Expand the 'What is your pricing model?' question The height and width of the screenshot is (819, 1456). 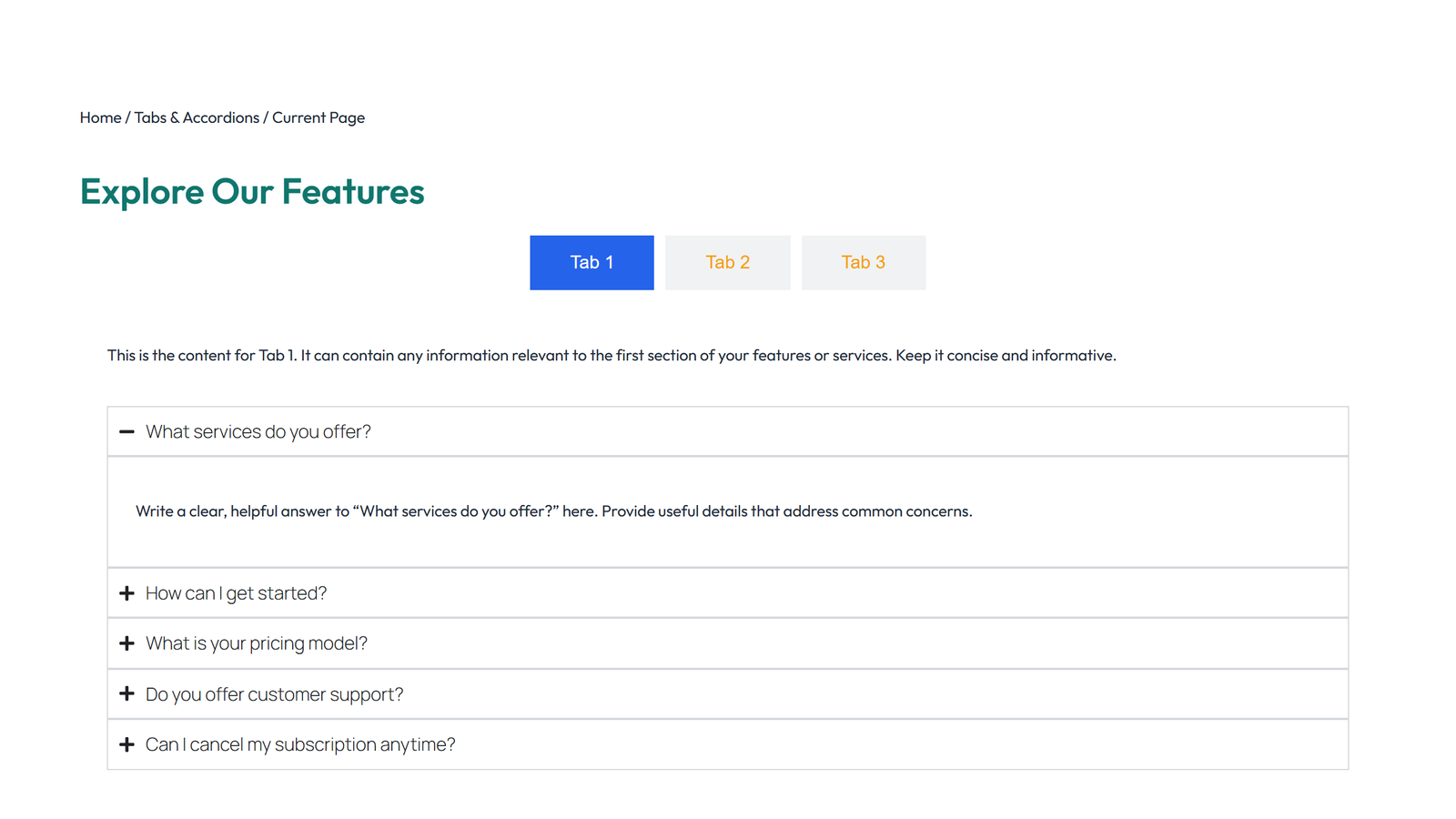[257, 643]
